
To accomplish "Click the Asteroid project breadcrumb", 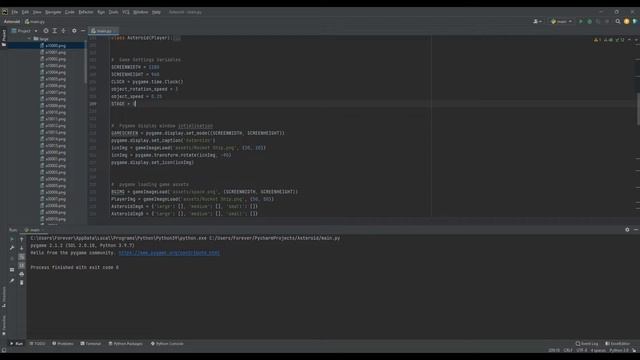I will (12, 22).
